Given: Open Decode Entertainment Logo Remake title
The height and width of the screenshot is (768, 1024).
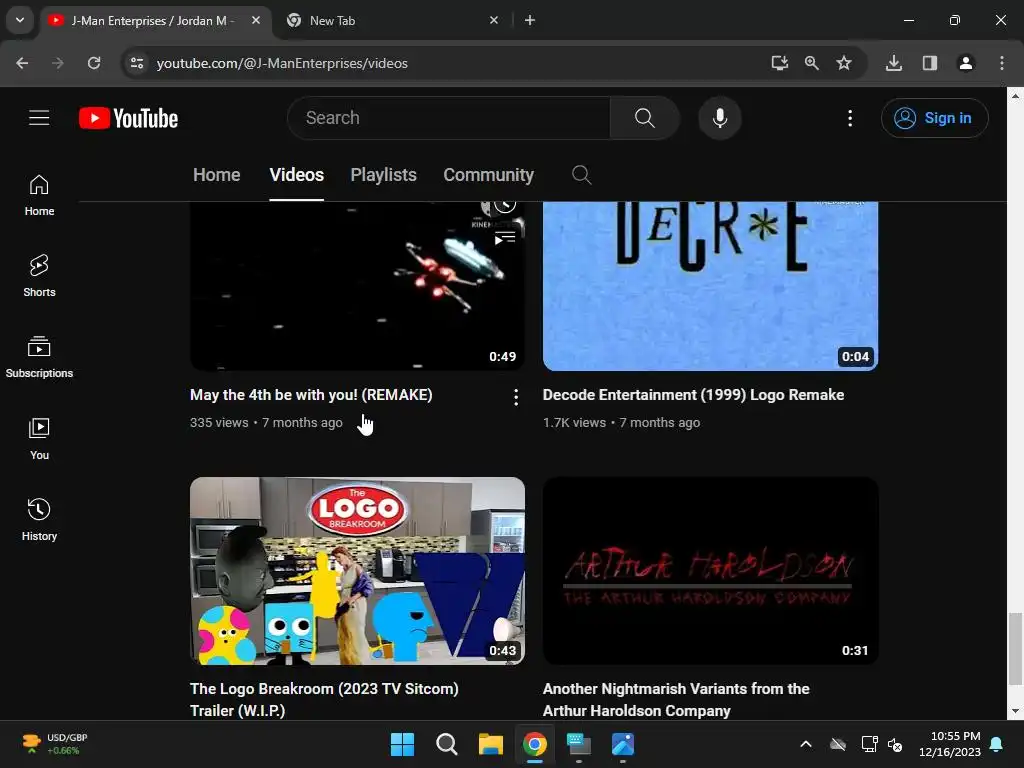Looking at the screenshot, I should pos(694,395).
